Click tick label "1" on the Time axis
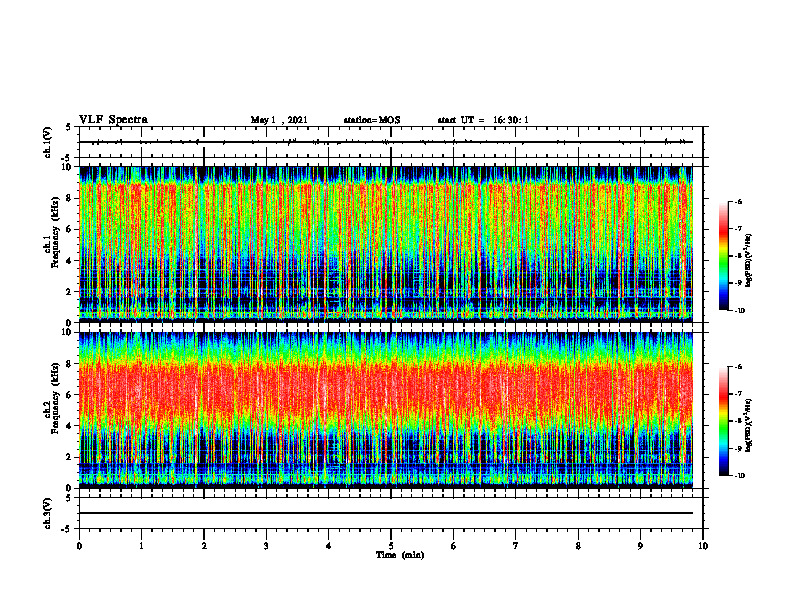 point(141,546)
